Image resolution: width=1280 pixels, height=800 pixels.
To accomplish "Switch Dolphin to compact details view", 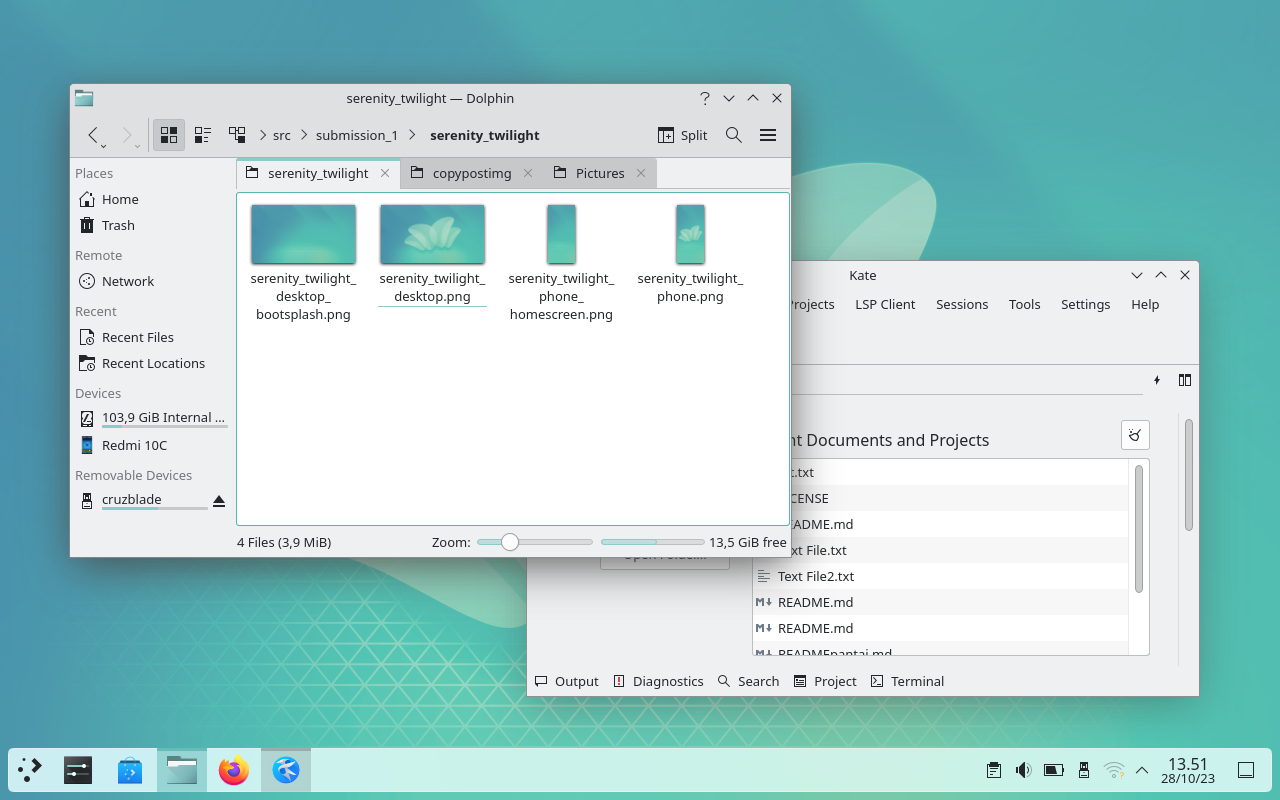I will [x=203, y=135].
